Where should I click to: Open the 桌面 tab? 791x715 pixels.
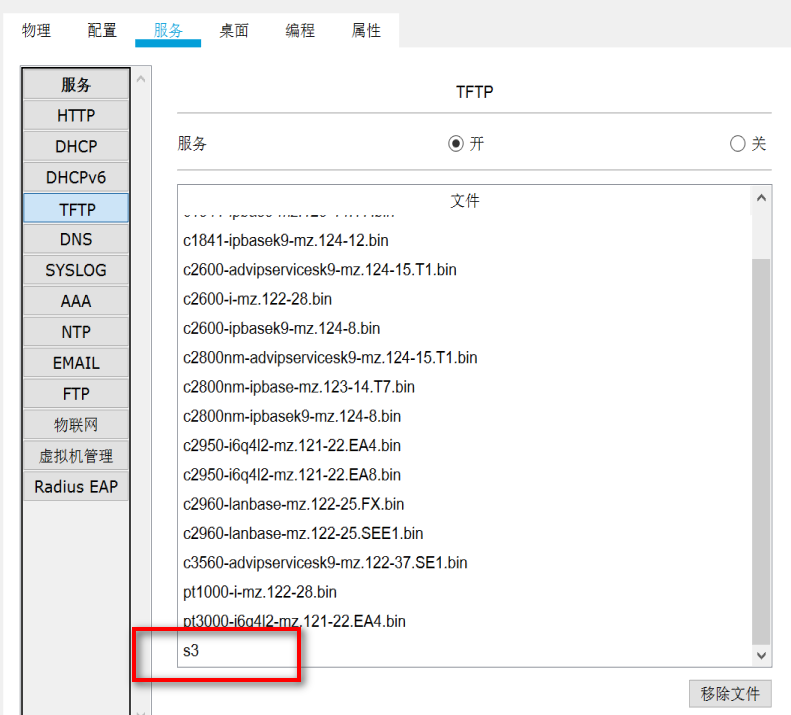[x=234, y=30]
